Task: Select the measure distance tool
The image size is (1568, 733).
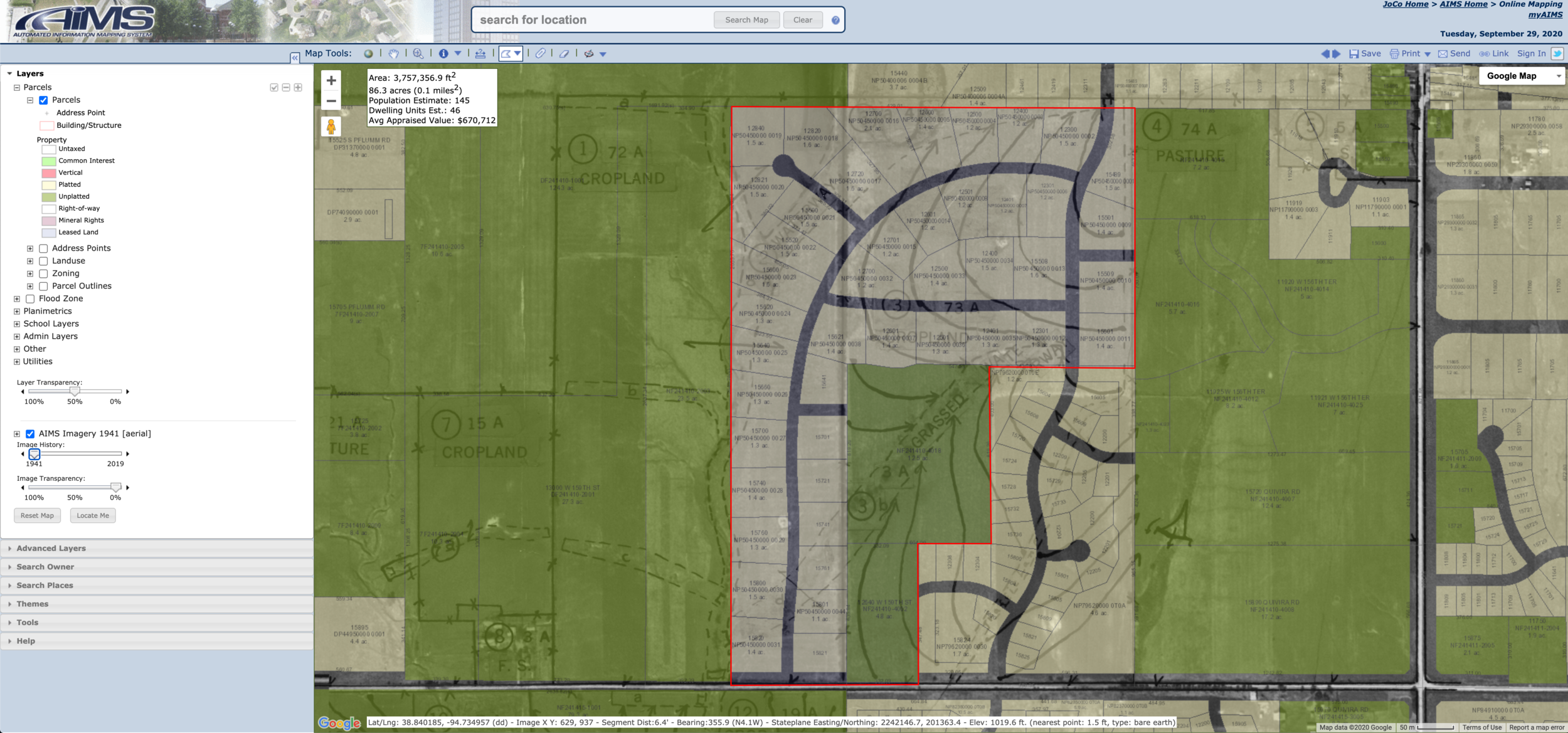Action: (480, 54)
